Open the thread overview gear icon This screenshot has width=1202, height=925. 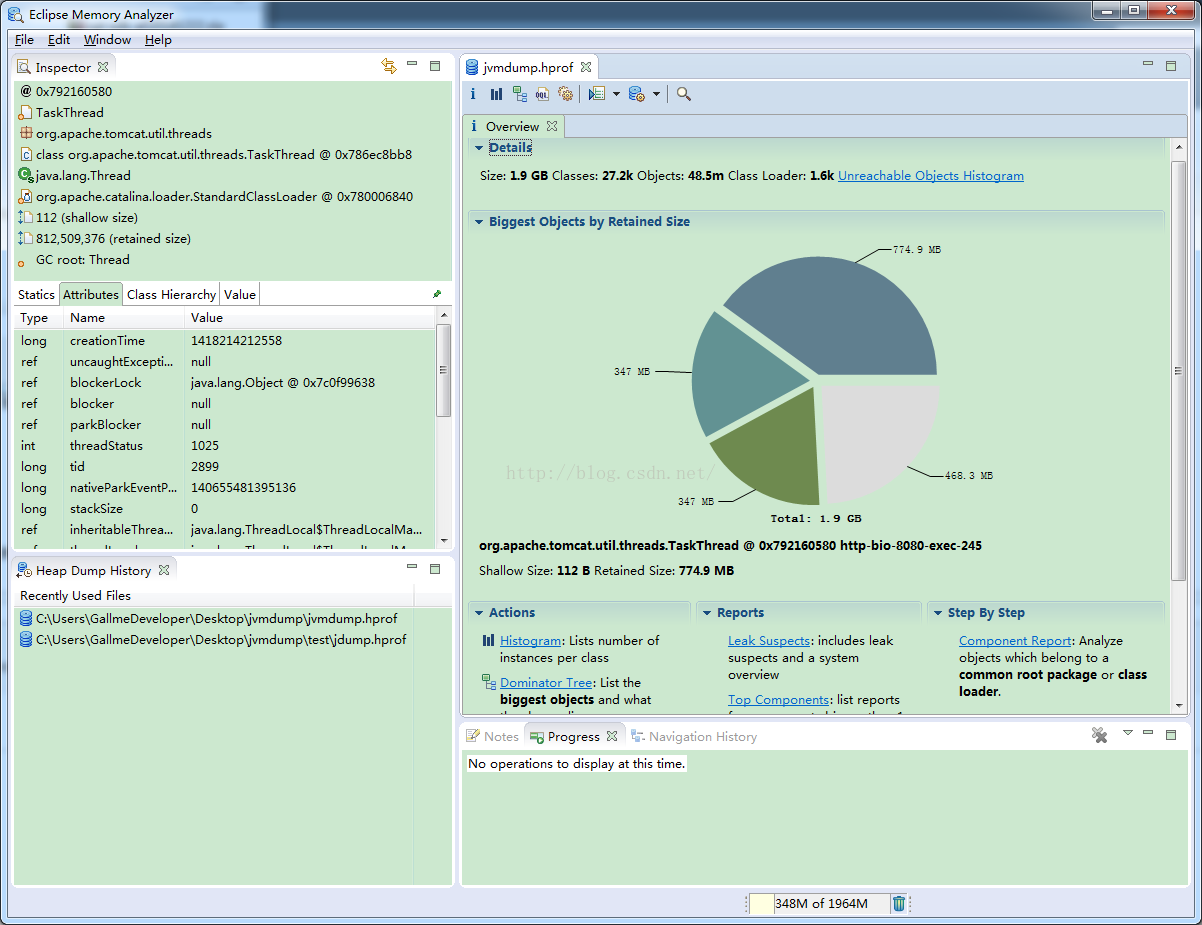[x=566, y=94]
